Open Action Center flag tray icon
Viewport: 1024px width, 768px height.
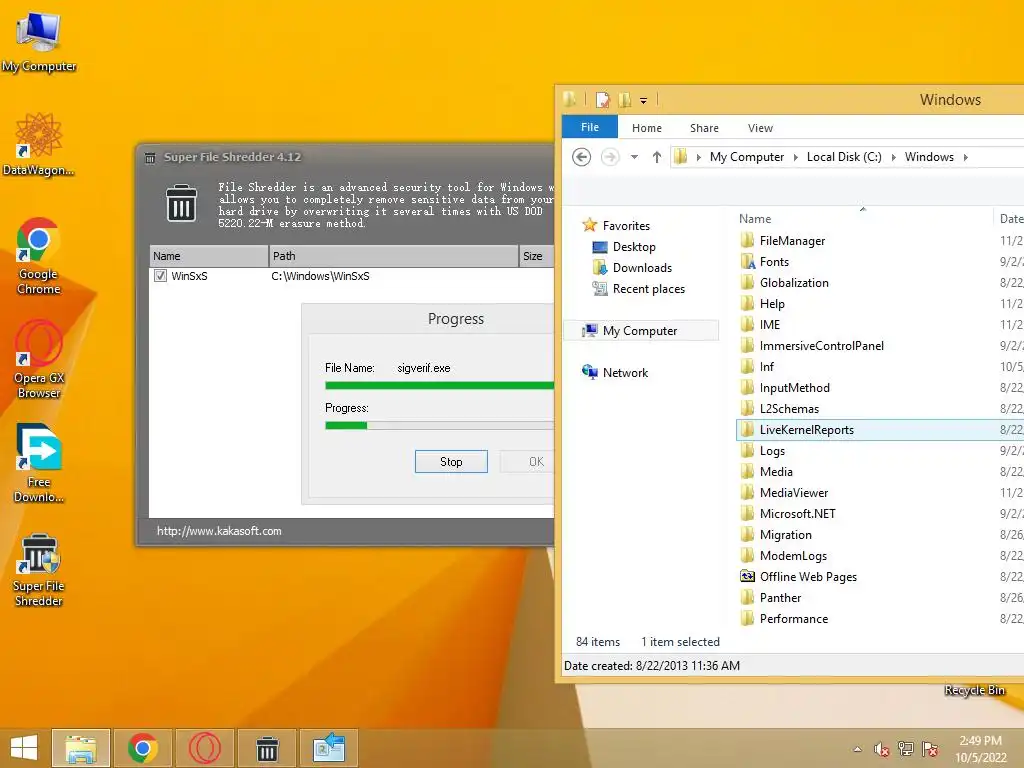(930, 749)
